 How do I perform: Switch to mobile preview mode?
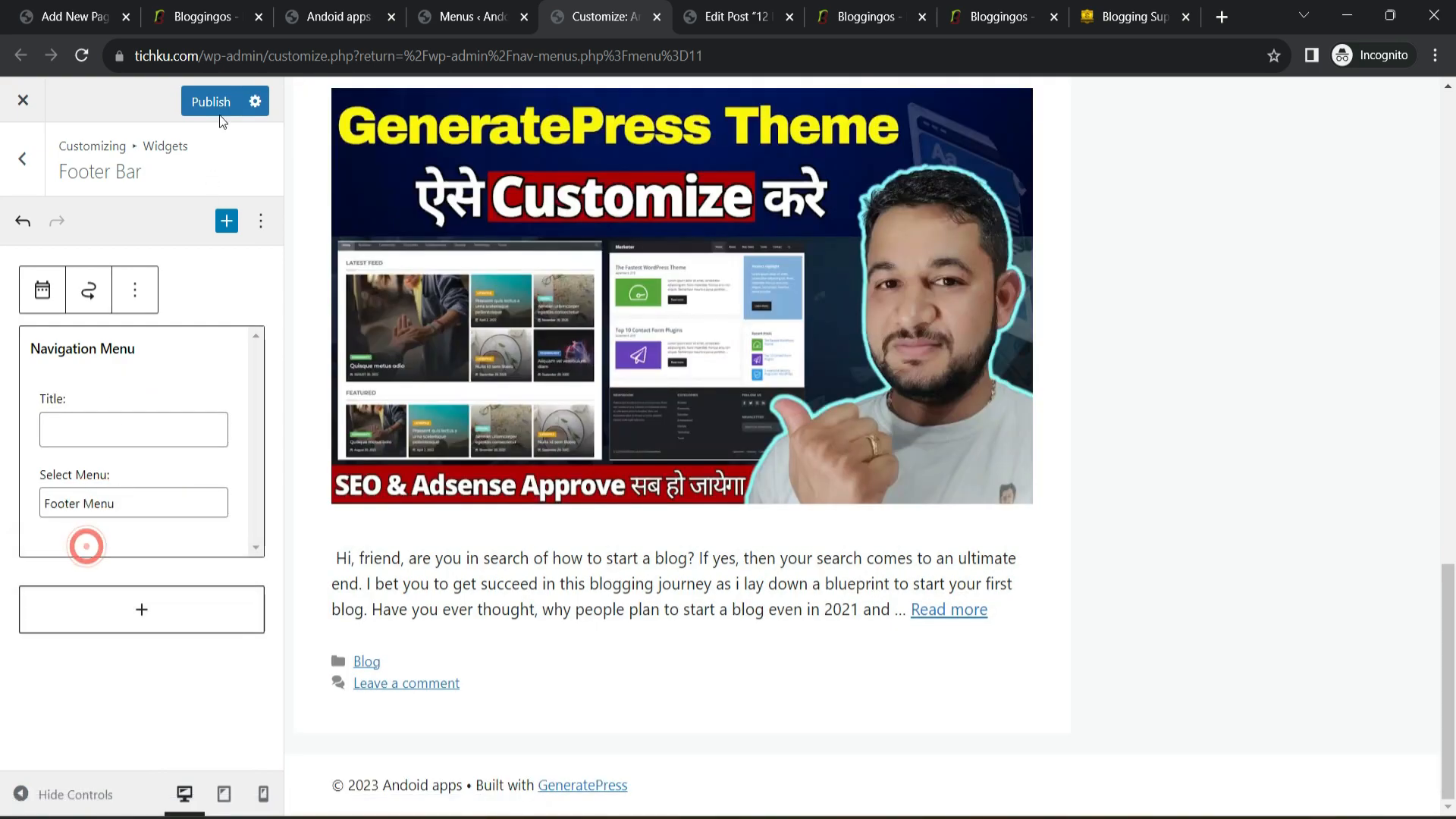click(263, 794)
